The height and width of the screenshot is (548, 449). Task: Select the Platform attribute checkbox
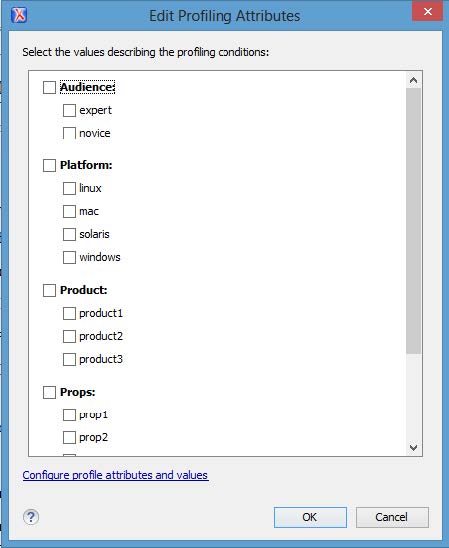(x=49, y=165)
